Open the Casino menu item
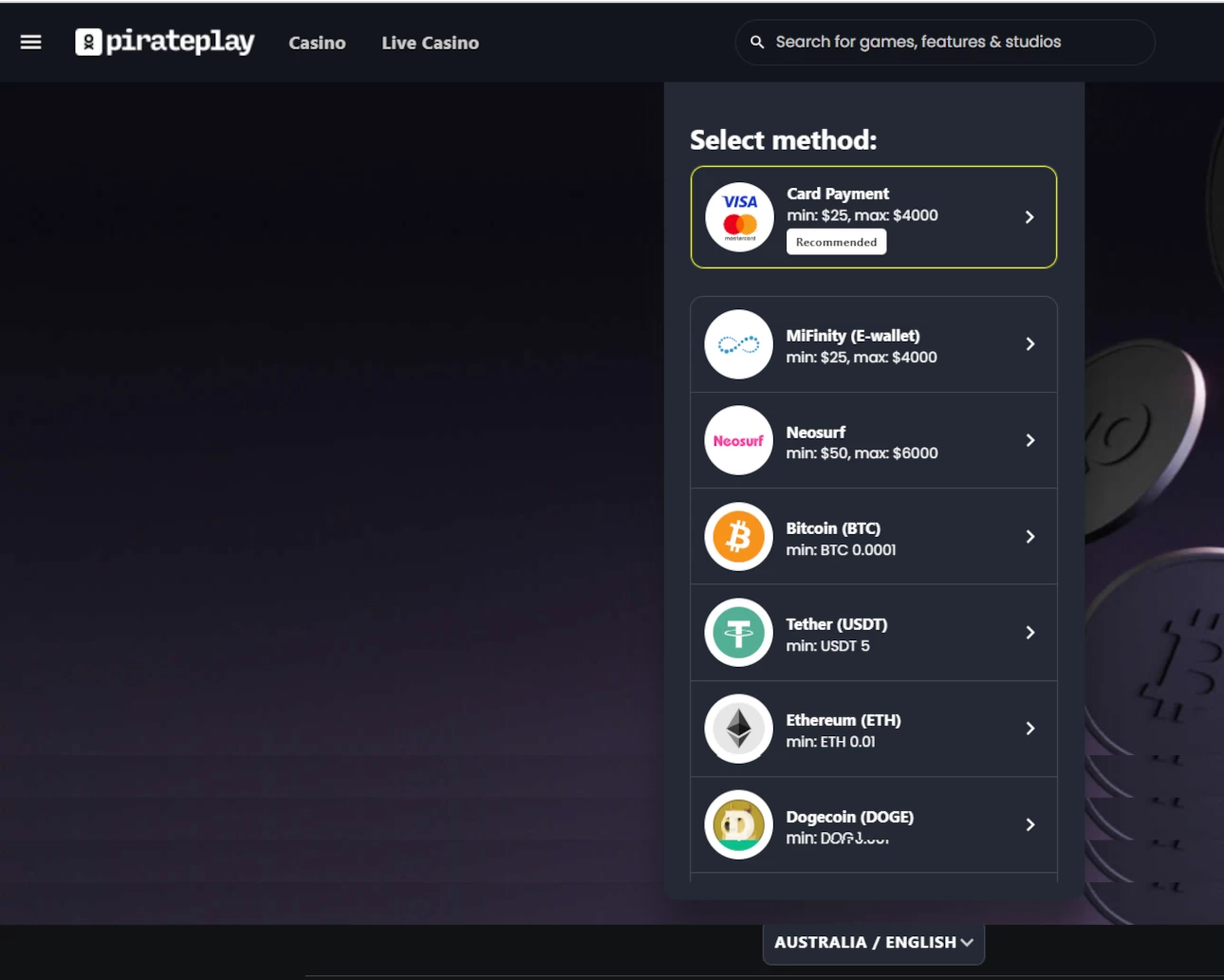1224x980 pixels. tap(317, 43)
